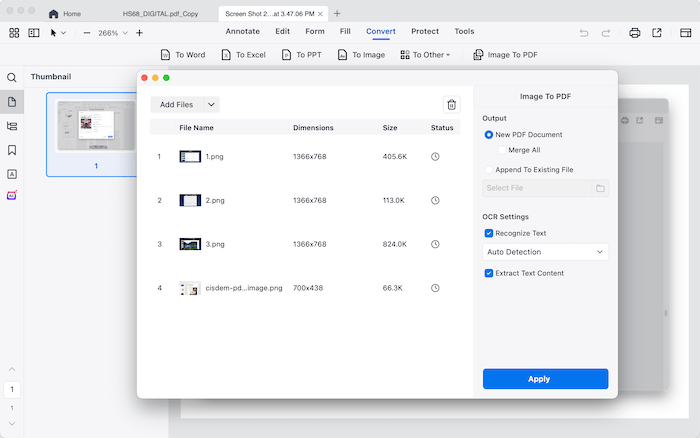Open the Protect menu tab
The height and width of the screenshot is (438, 700).
pyautogui.click(x=425, y=32)
